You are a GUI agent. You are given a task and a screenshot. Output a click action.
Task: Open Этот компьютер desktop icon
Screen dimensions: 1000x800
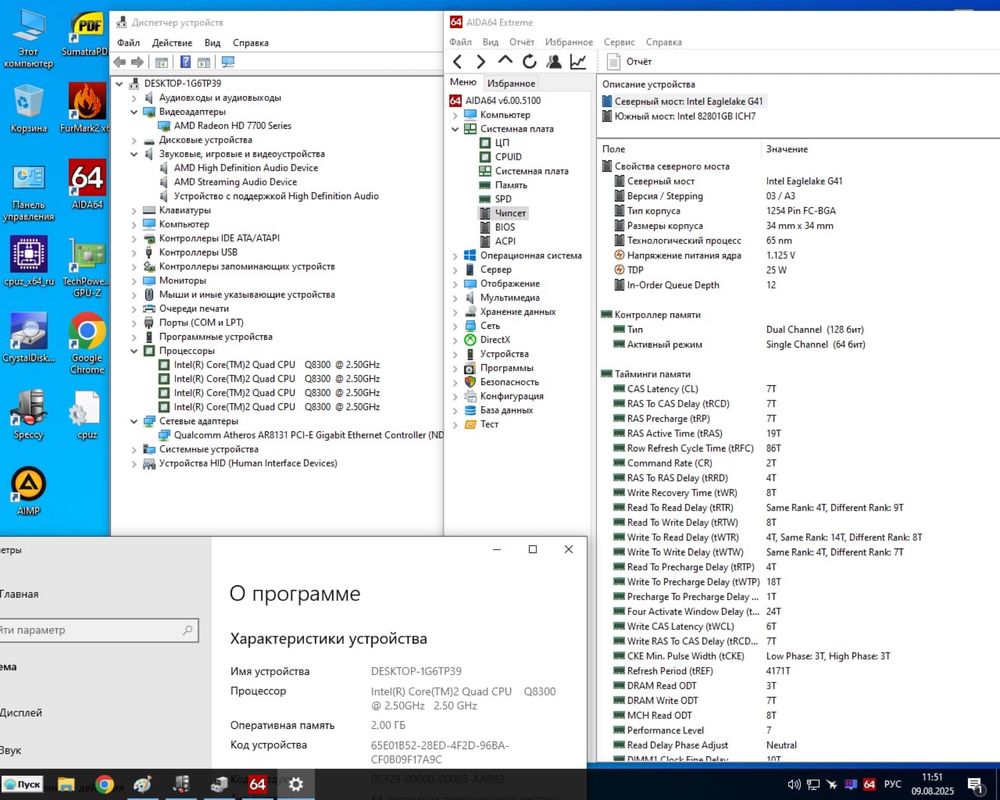tap(28, 37)
